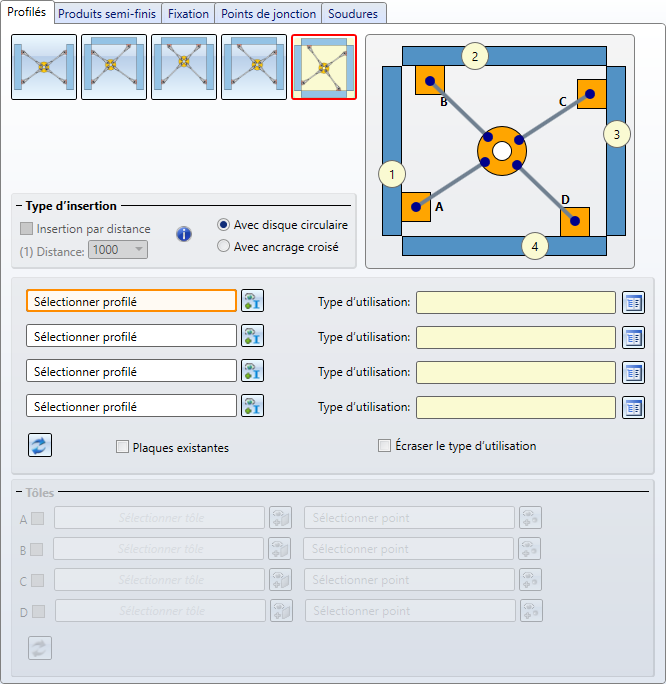The image size is (666, 684).
Task: Switch to the Profilés tab
Action: tap(27, 12)
